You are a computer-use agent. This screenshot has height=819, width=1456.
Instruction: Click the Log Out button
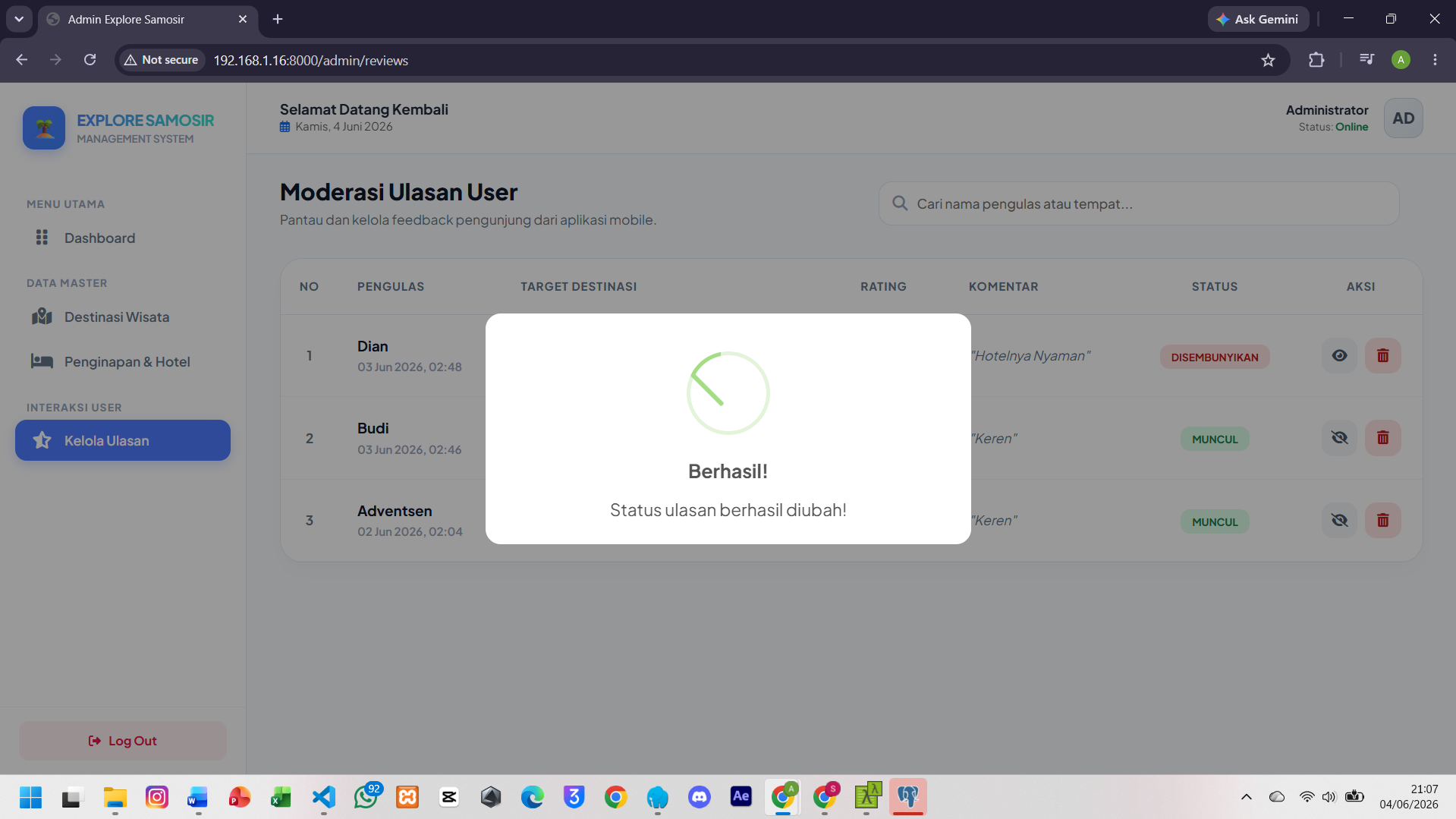click(123, 741)
